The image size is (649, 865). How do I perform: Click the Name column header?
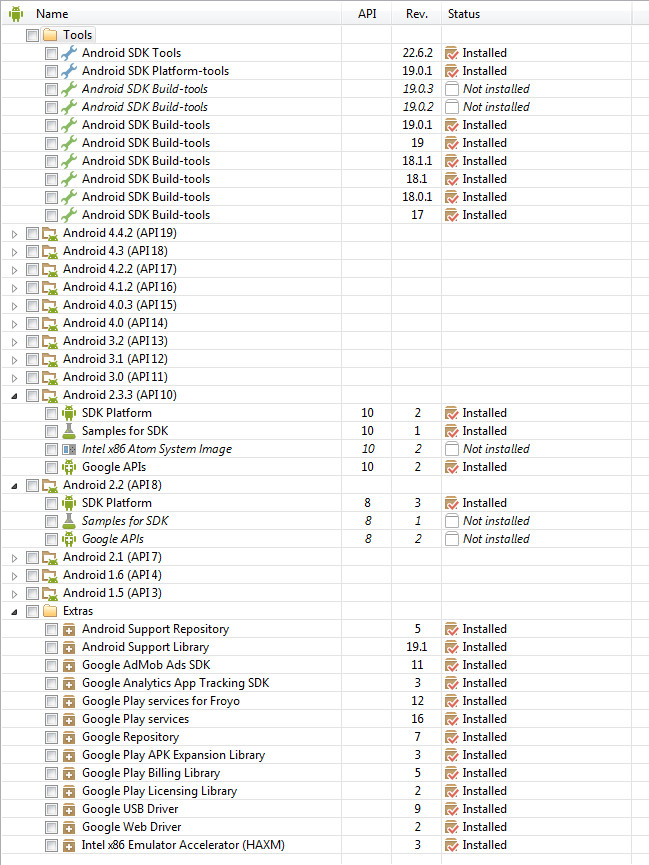[52, 14]
